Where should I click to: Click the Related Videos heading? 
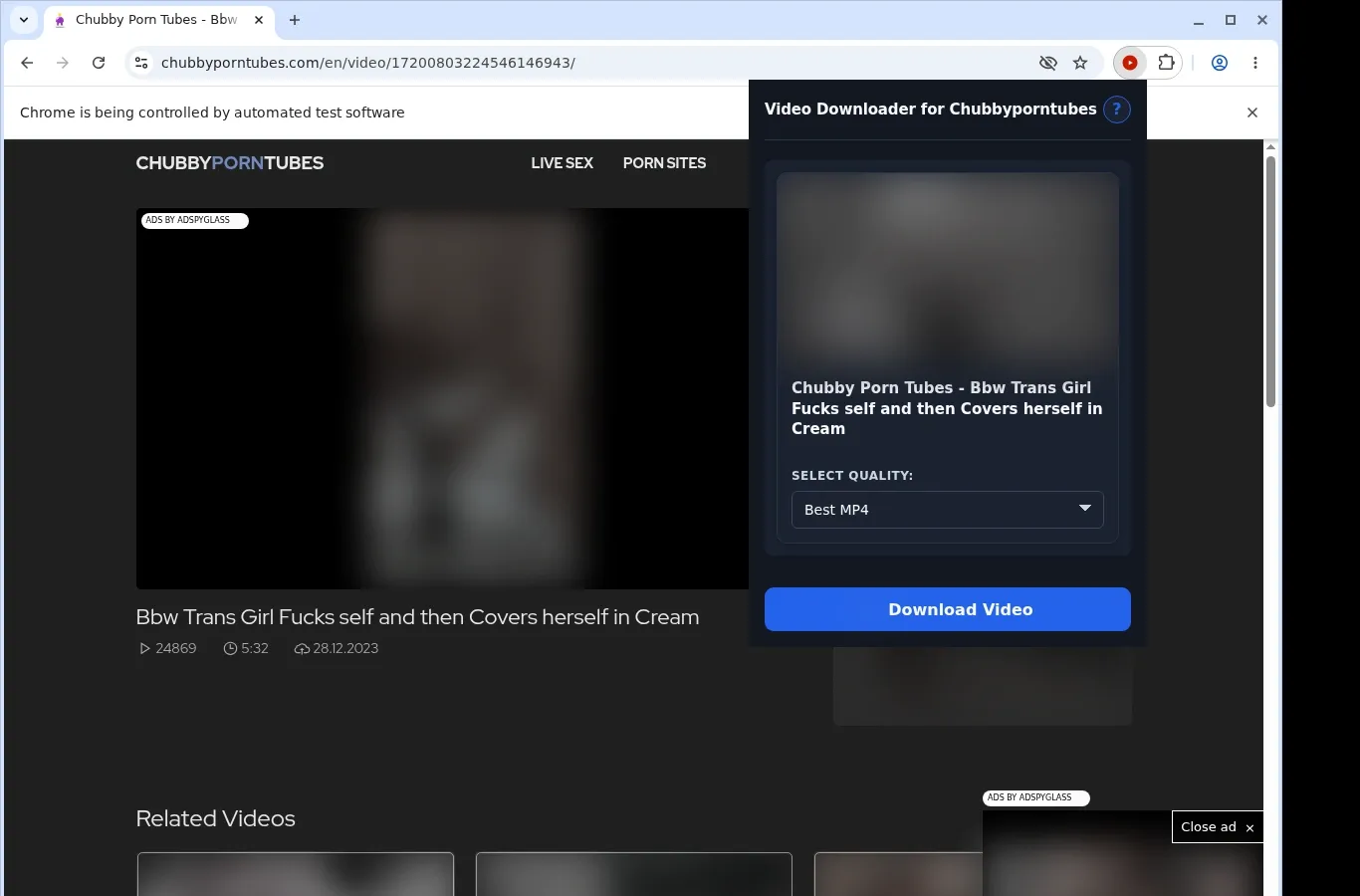[x=216, y=818]
